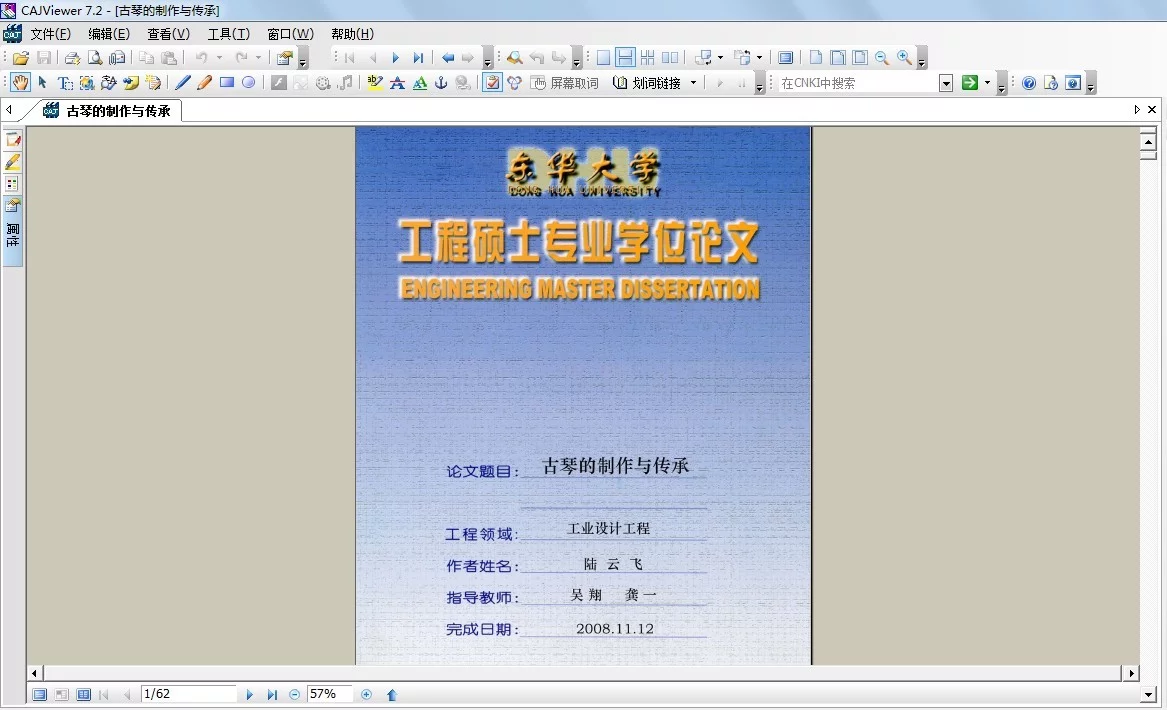
Task: Open the 帮助(H) menu
Action: pos(352,34)
